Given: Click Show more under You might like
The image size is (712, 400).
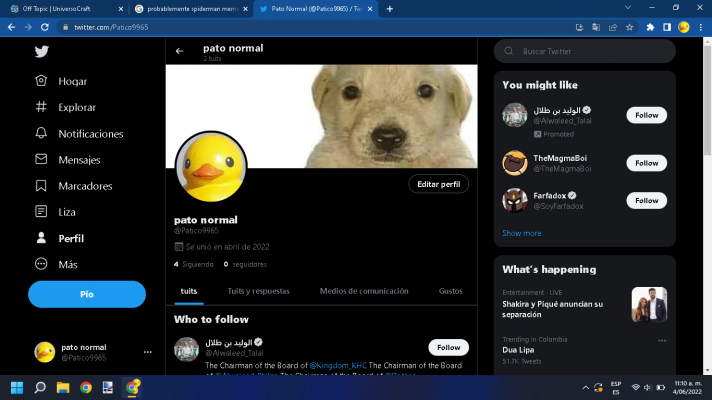Looking at the screenshot, I should click(x=521, y=233).
